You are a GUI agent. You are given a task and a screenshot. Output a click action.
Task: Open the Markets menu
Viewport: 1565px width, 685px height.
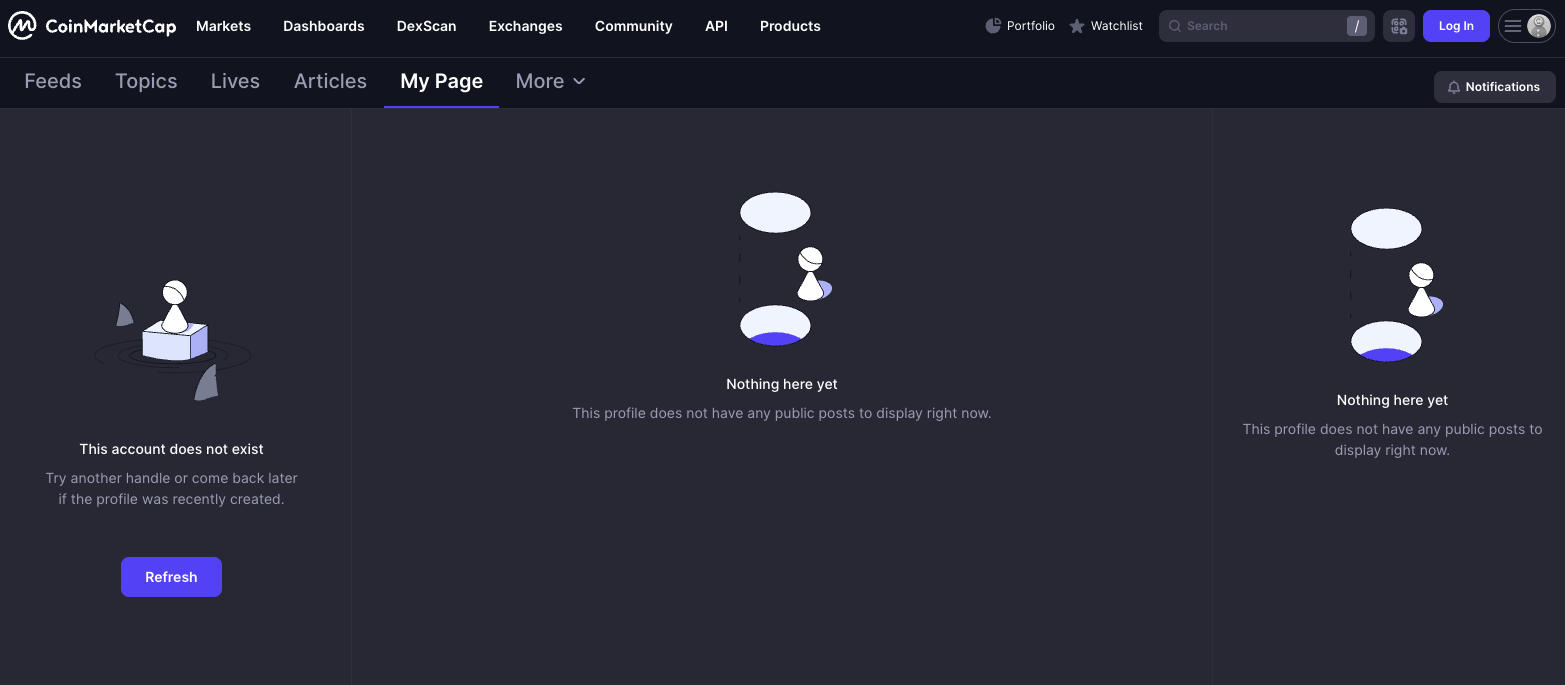coord(224,26)
